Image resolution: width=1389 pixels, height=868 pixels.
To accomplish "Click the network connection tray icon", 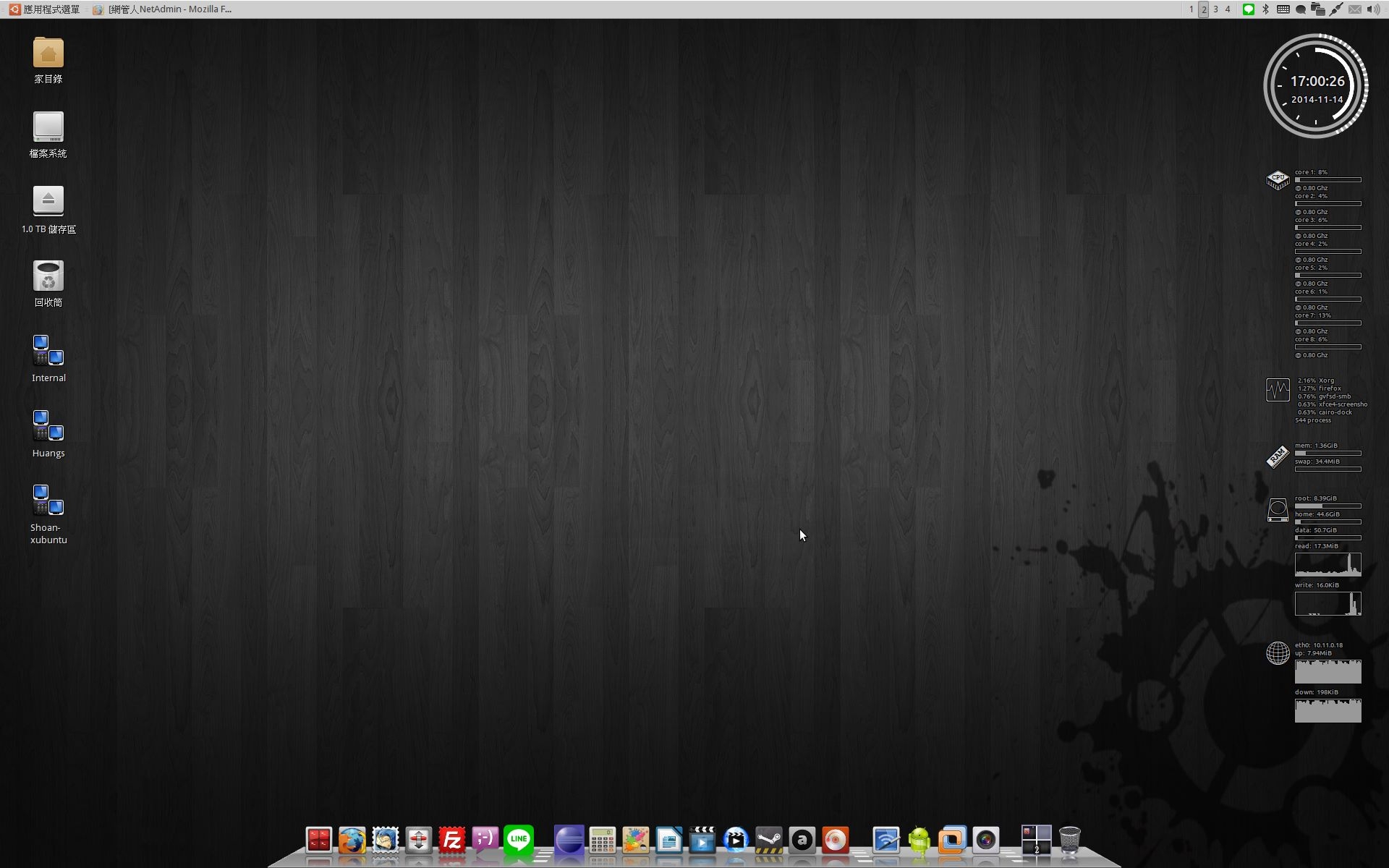I will [x=1335, y=9].
